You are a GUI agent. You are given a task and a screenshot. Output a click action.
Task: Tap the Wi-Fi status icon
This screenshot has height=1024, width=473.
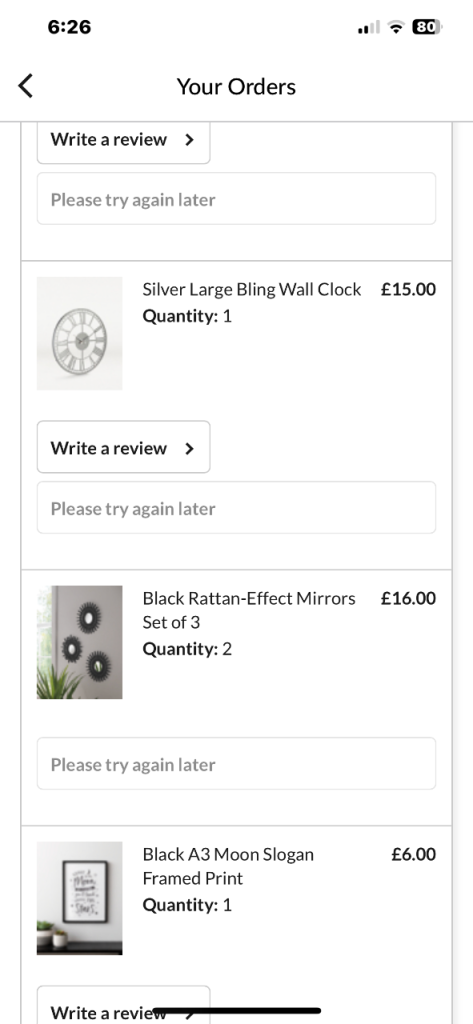(395, 27)
